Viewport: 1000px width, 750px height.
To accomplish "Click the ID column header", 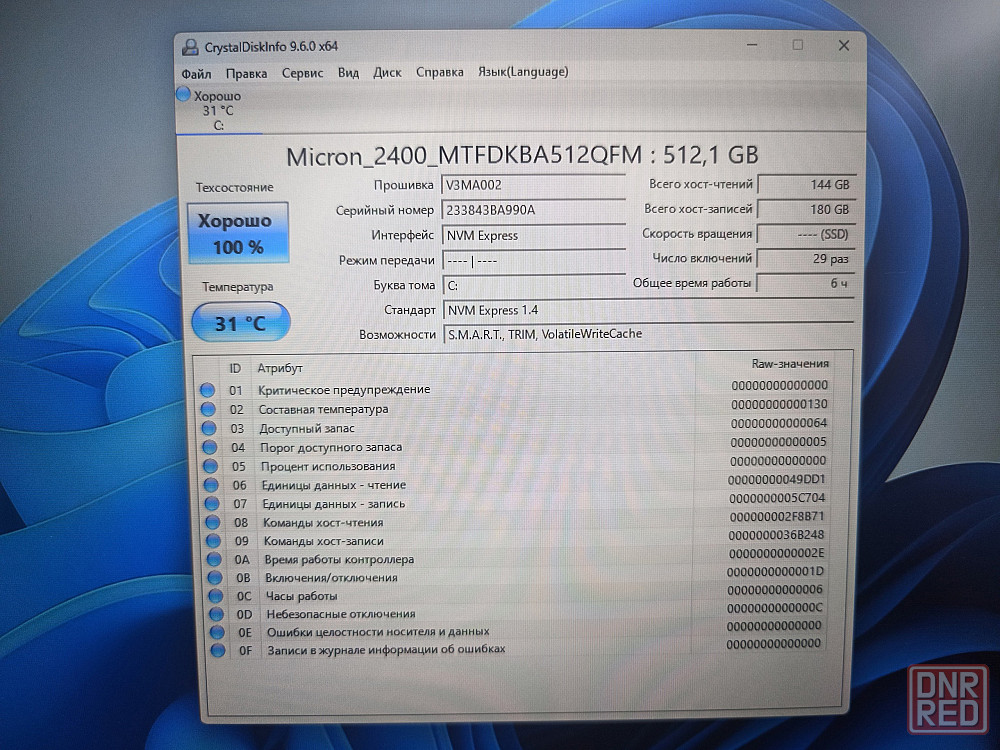I will click(235, 368).
